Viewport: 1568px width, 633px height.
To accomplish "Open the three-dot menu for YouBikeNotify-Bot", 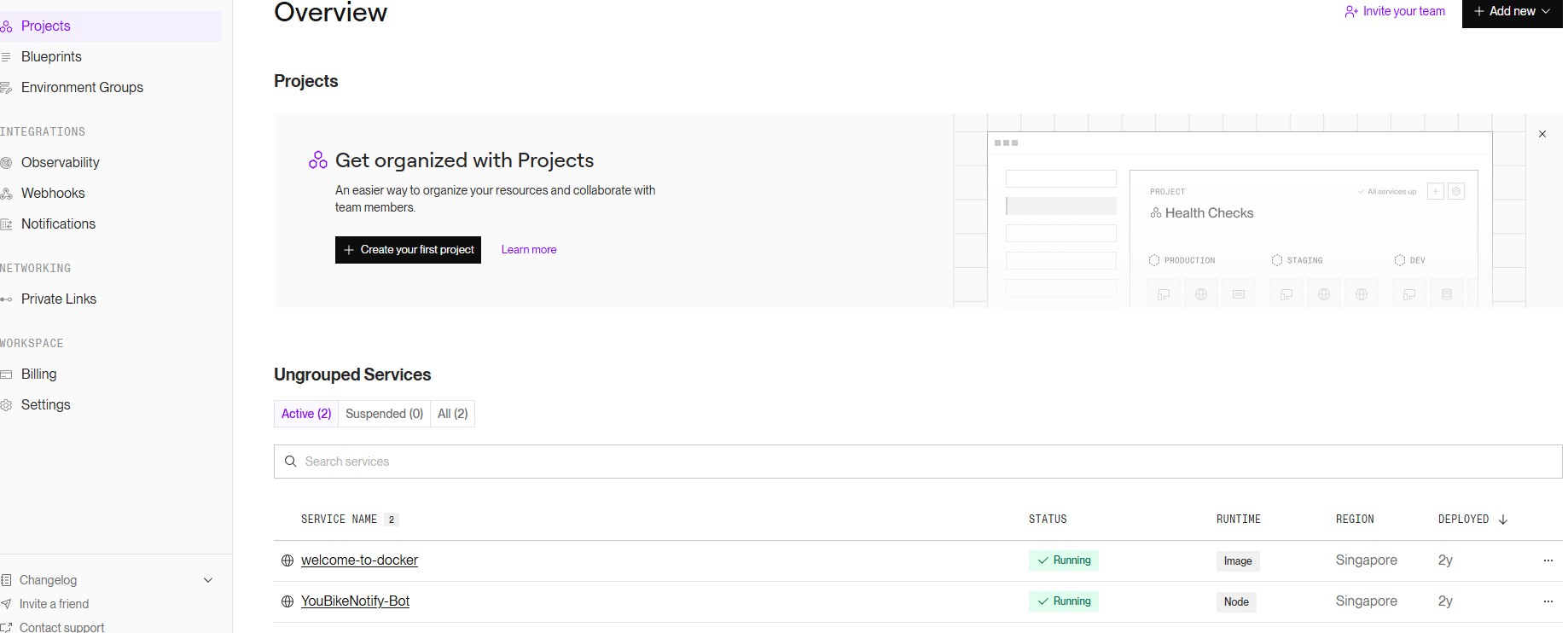I will [x=1548, y=601].
